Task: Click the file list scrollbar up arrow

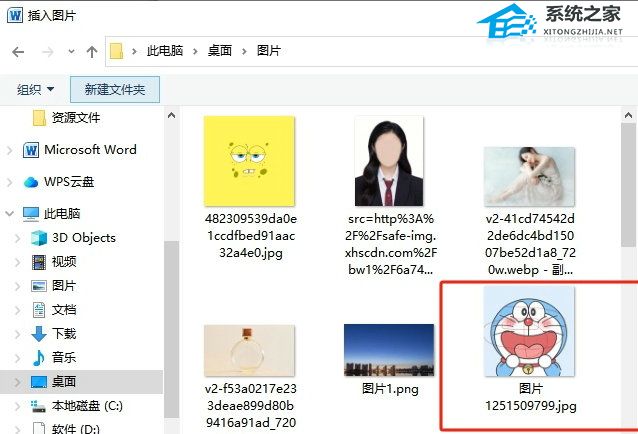Action: click(x=628, y=116)
